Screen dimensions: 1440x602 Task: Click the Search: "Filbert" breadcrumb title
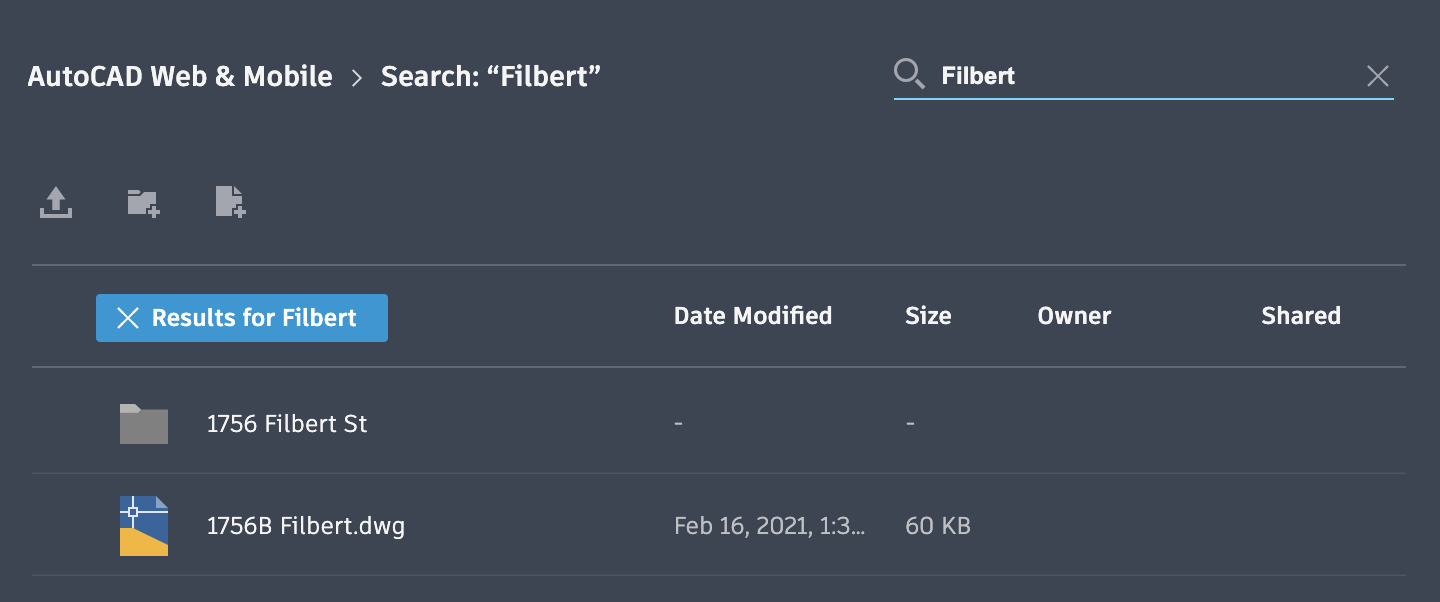tap(491, 76)
